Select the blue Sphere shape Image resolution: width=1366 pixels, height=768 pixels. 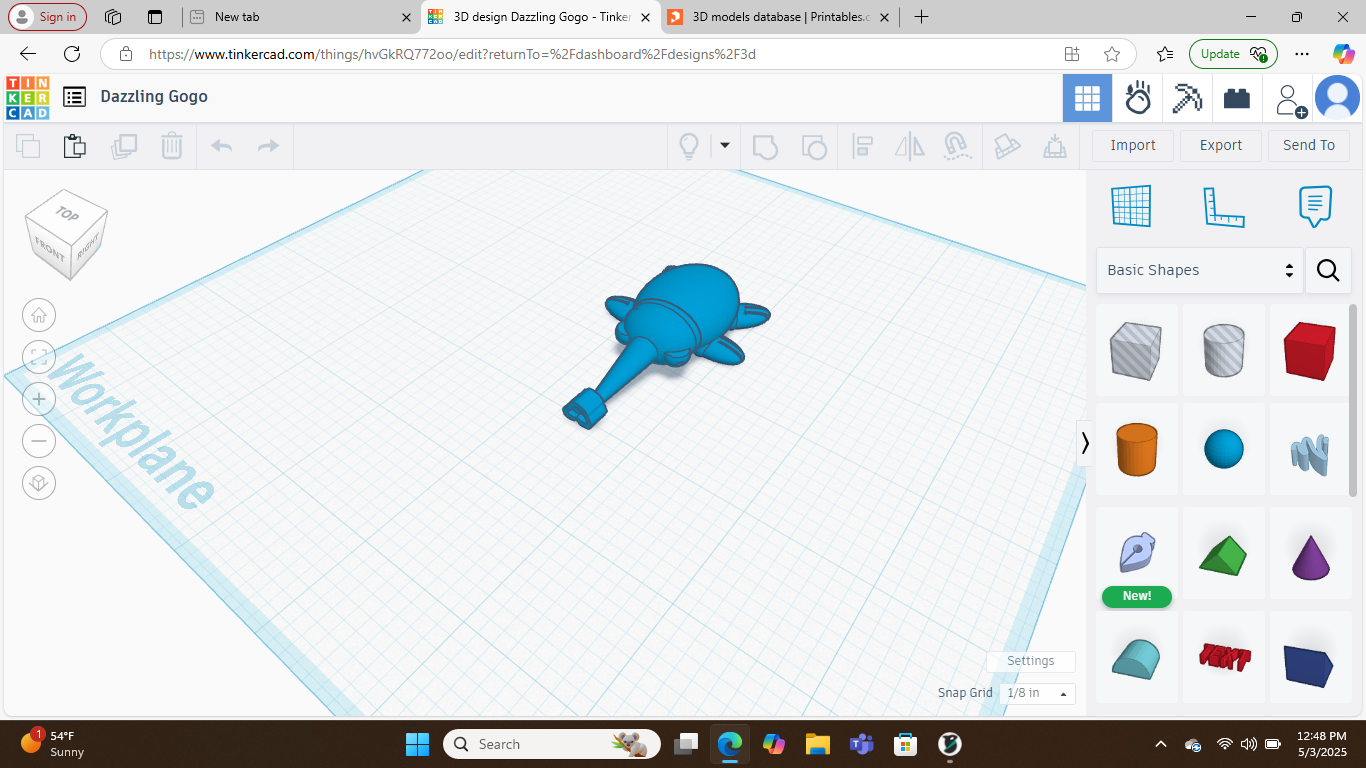(1223, 449)
